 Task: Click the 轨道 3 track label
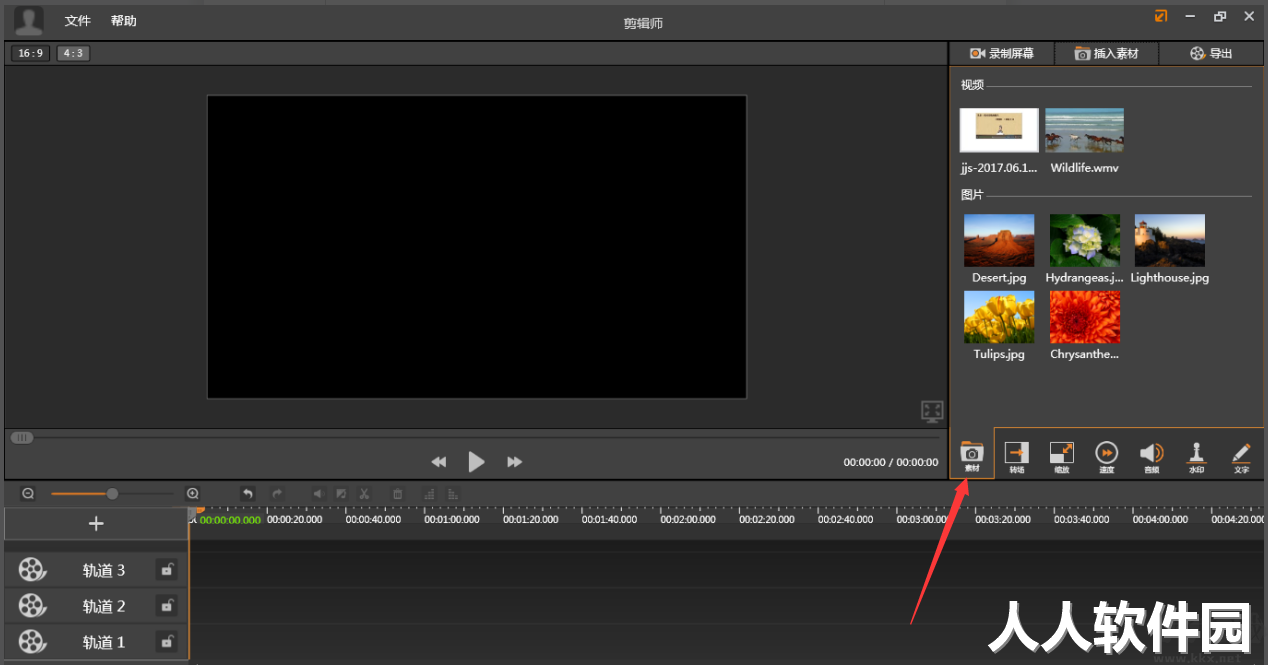point(104,571)
